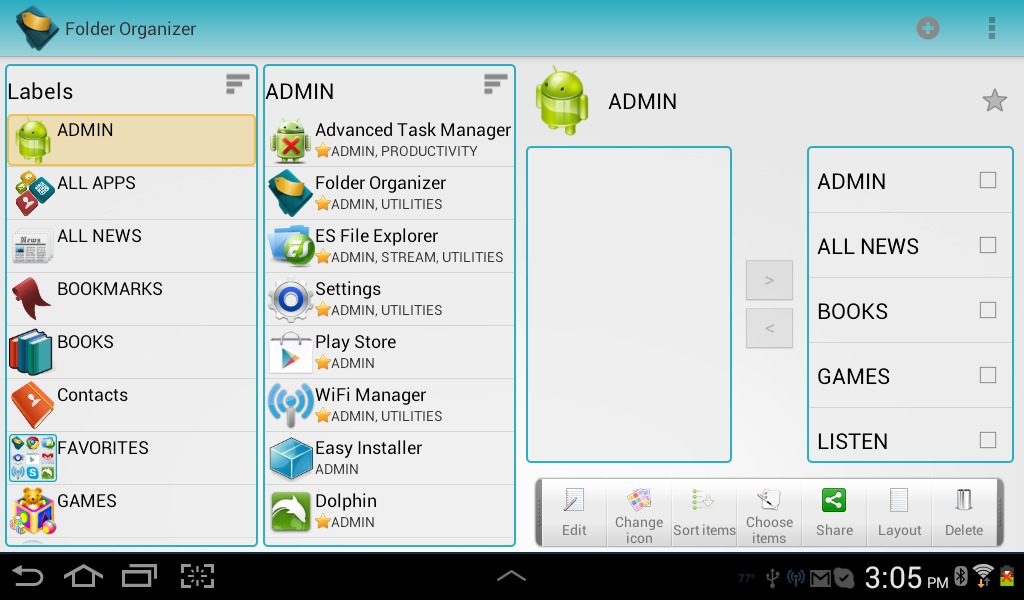Screen dimensions: 1024x600
Task: Click the Layout toolbar button
Action: pos(899,513)
